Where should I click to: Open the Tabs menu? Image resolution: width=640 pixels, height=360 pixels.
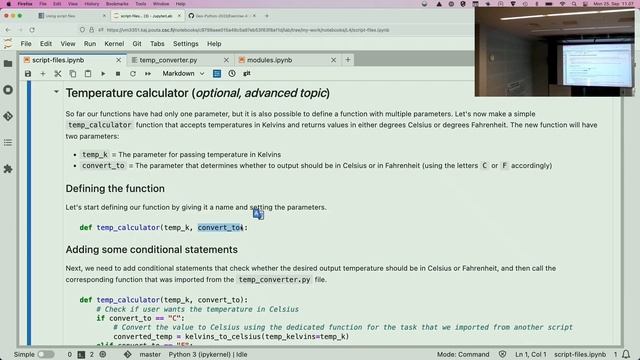click(x=157, y=44)
